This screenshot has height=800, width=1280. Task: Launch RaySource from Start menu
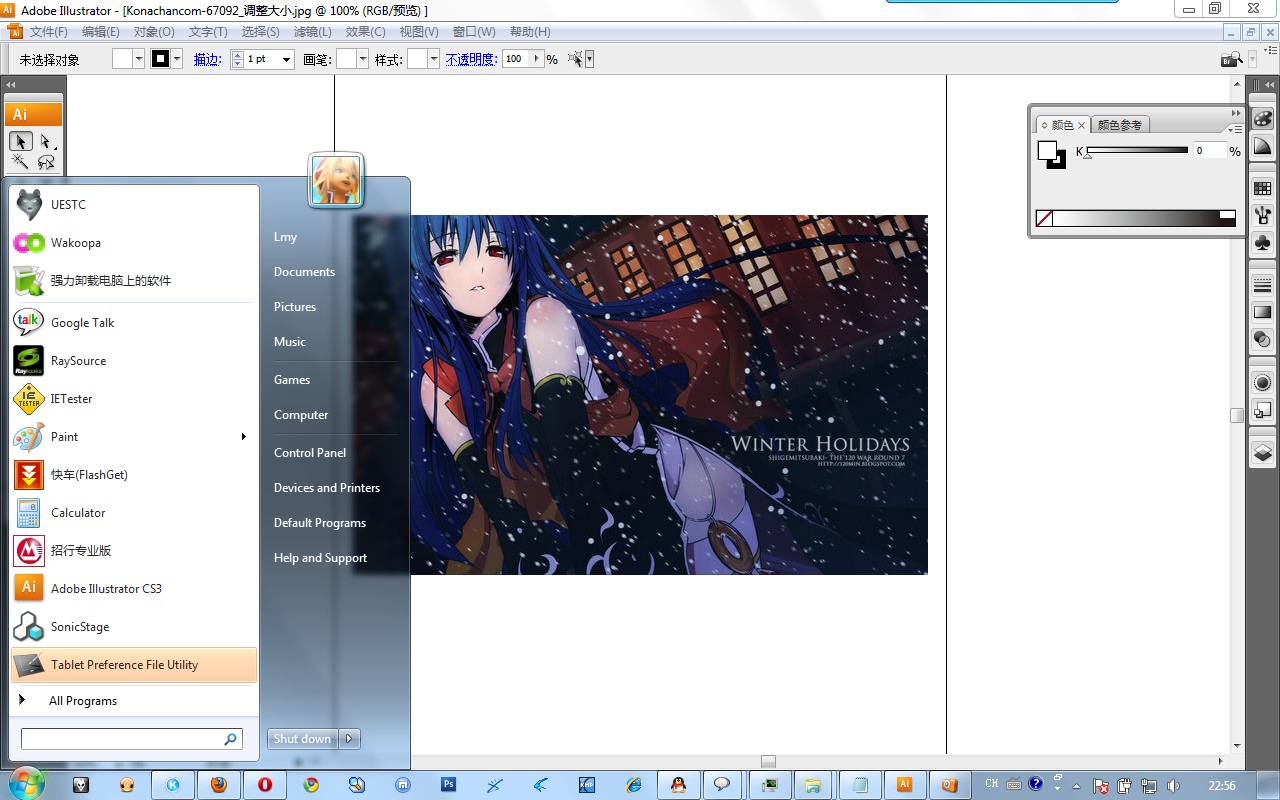(133, 360)
